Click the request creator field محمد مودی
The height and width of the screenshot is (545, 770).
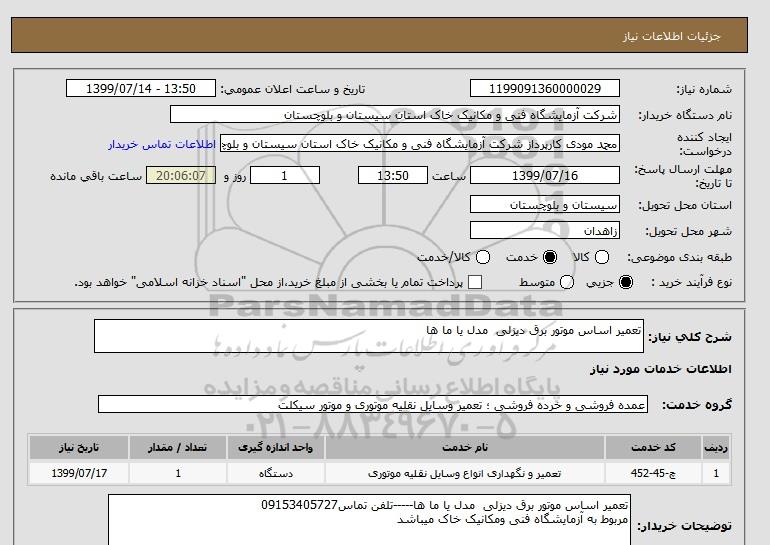(420, 144)
